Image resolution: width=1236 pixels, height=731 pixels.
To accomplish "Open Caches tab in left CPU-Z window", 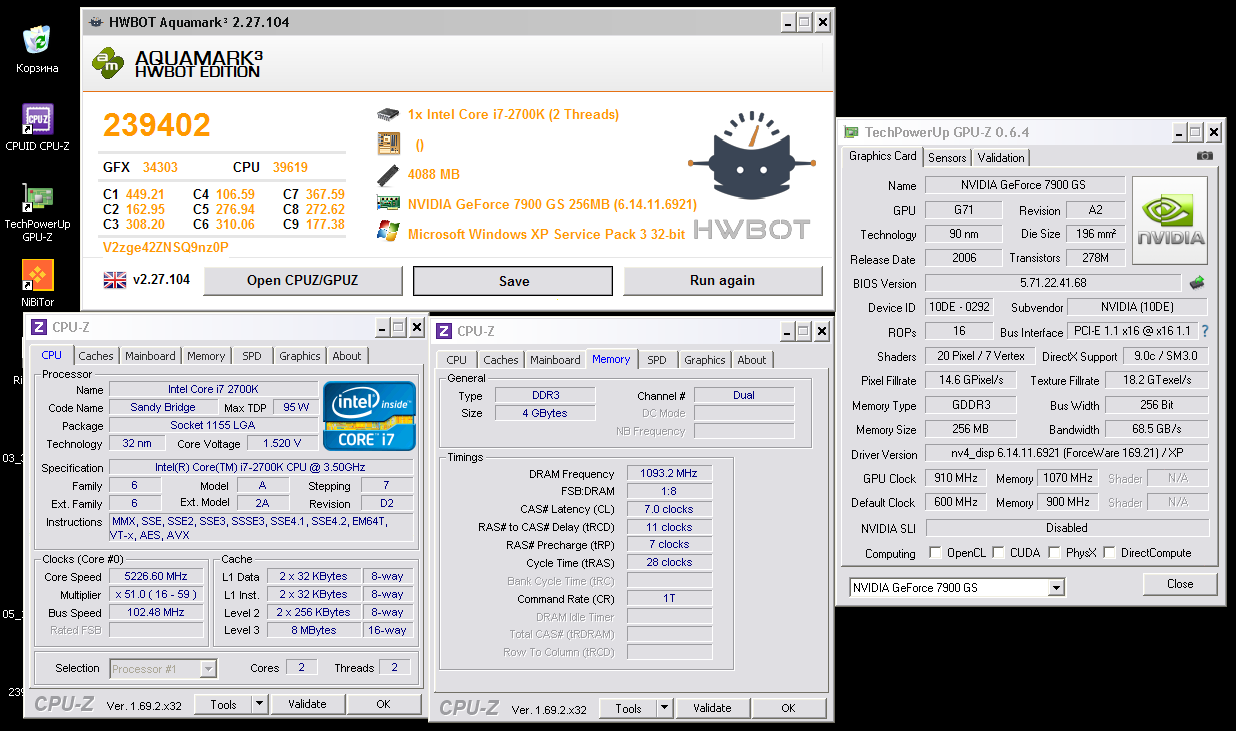I will click(x=96, y=356).
